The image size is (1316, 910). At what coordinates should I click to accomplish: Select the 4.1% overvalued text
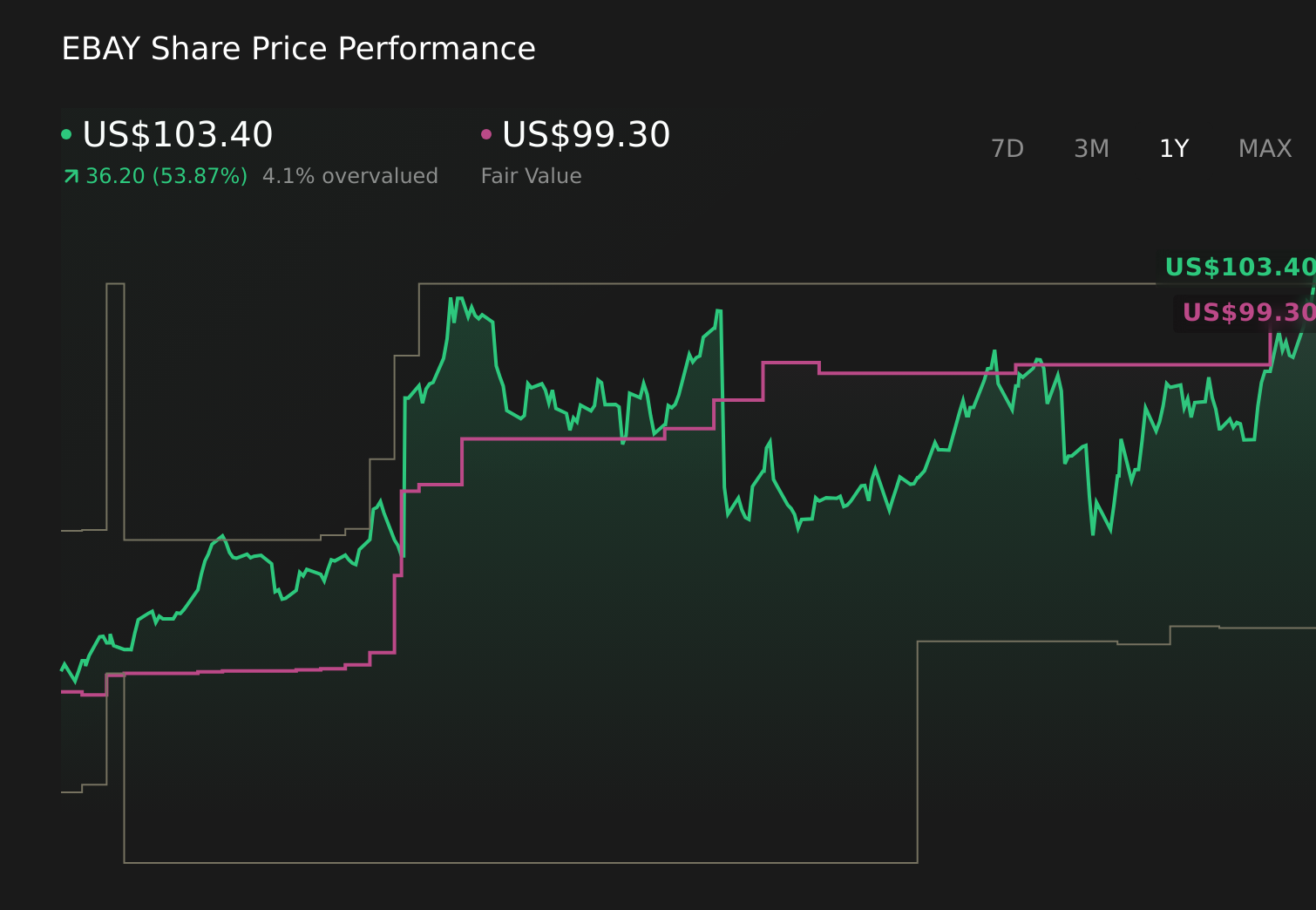pos(350,175)
